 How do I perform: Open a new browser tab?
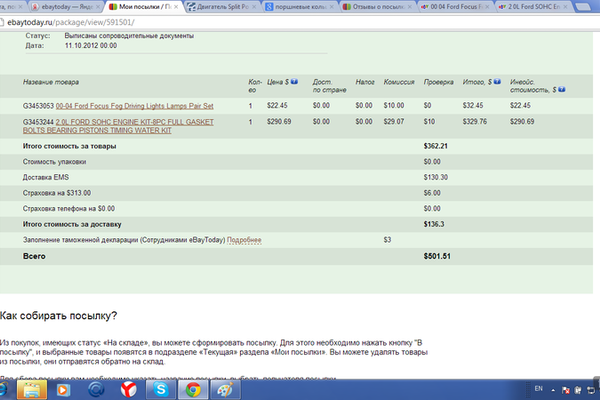(x=583, y=7)
